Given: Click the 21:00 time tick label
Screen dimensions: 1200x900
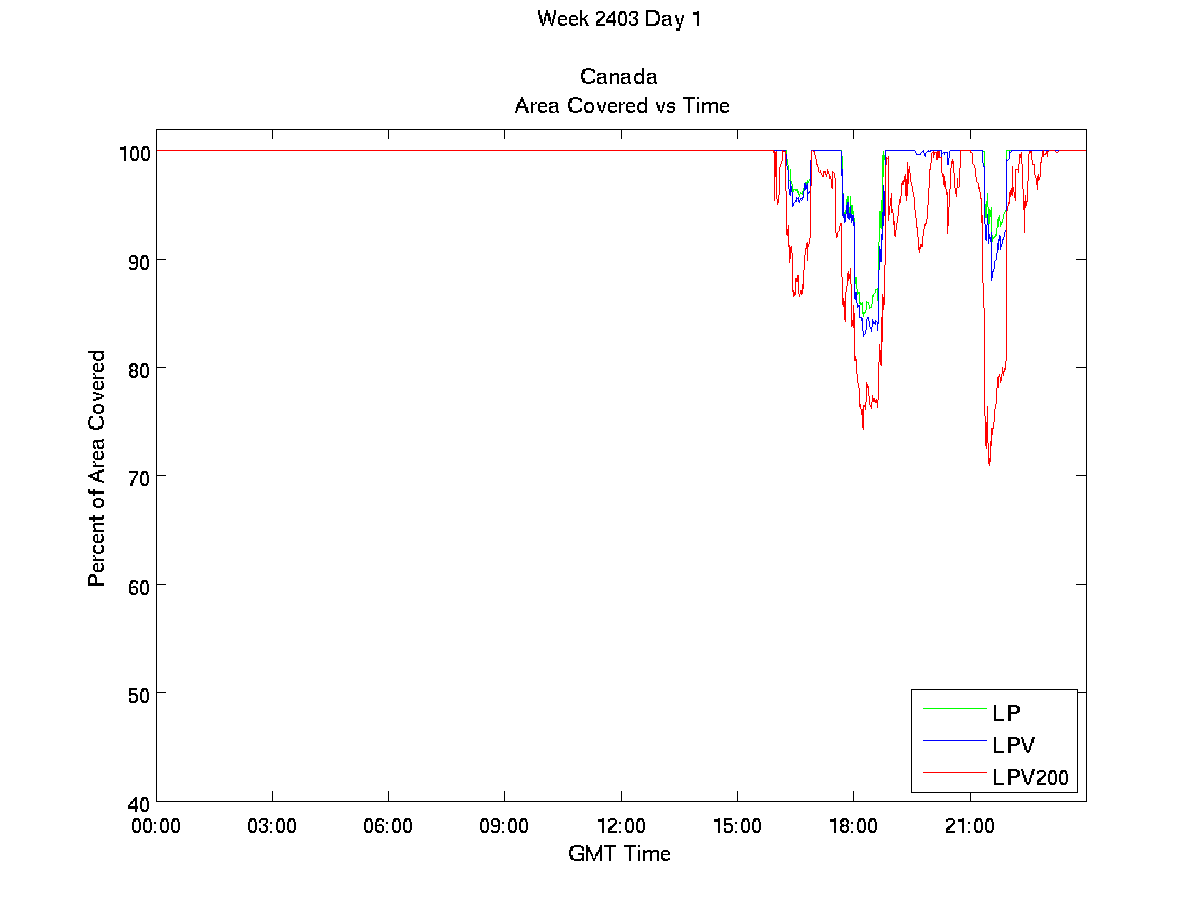Looking at the screenshot, I should 969,827.
